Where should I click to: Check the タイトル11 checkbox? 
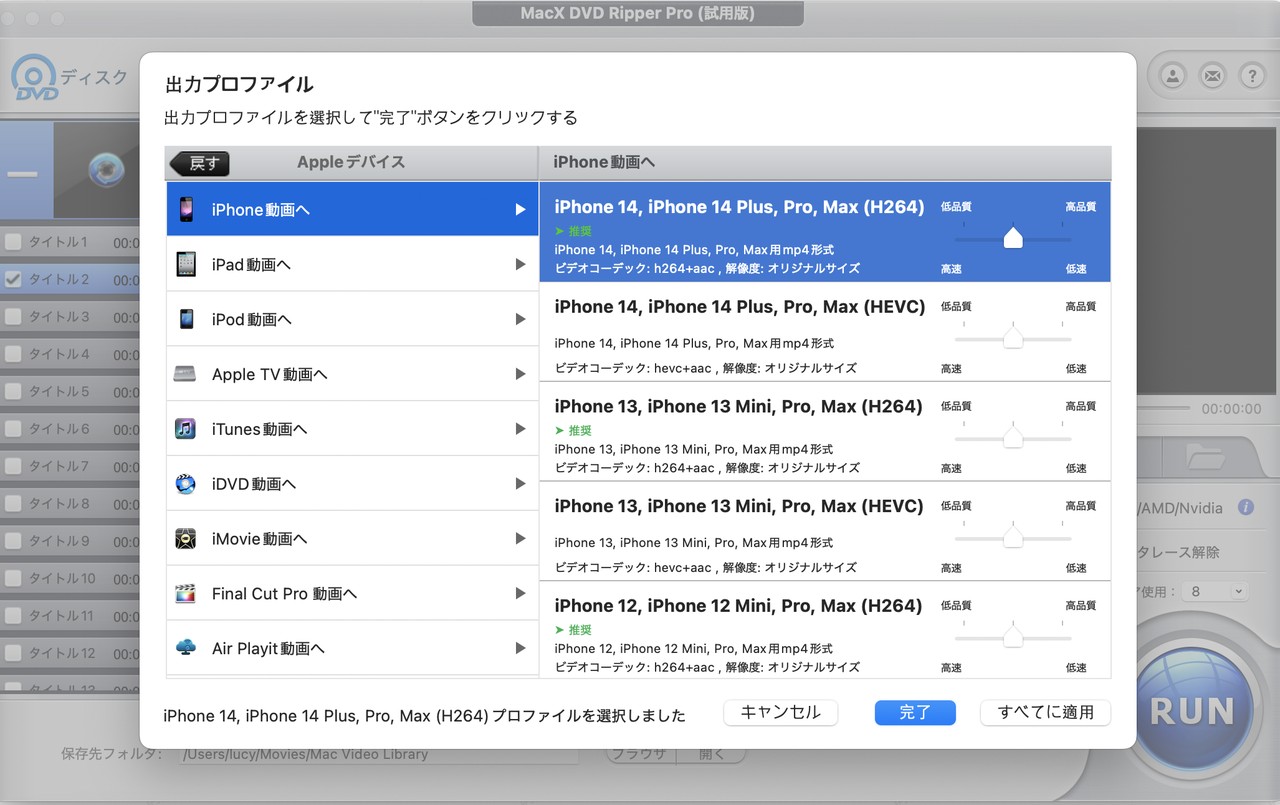point(13,616)
